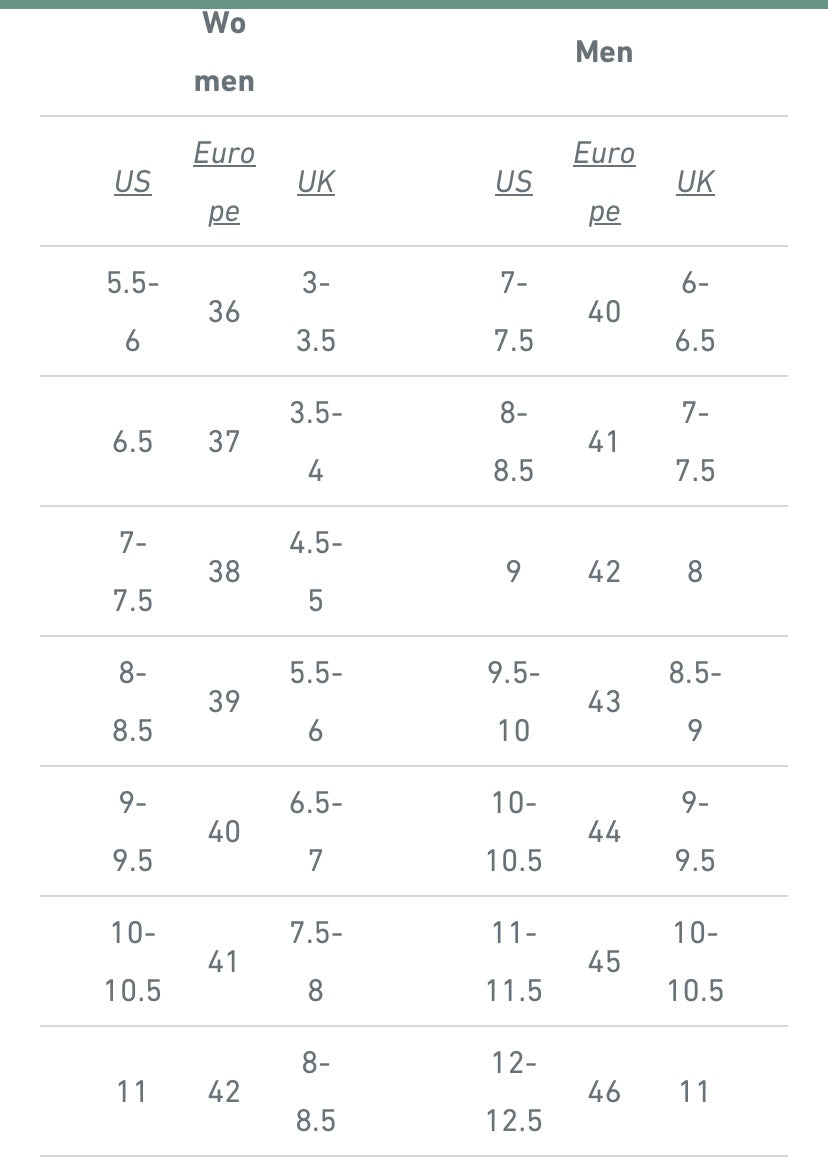Image resolution: width=828 pixels, height=1168 pixels.
Task: Click Women's US size 6.5 cell
Action: 132,442
